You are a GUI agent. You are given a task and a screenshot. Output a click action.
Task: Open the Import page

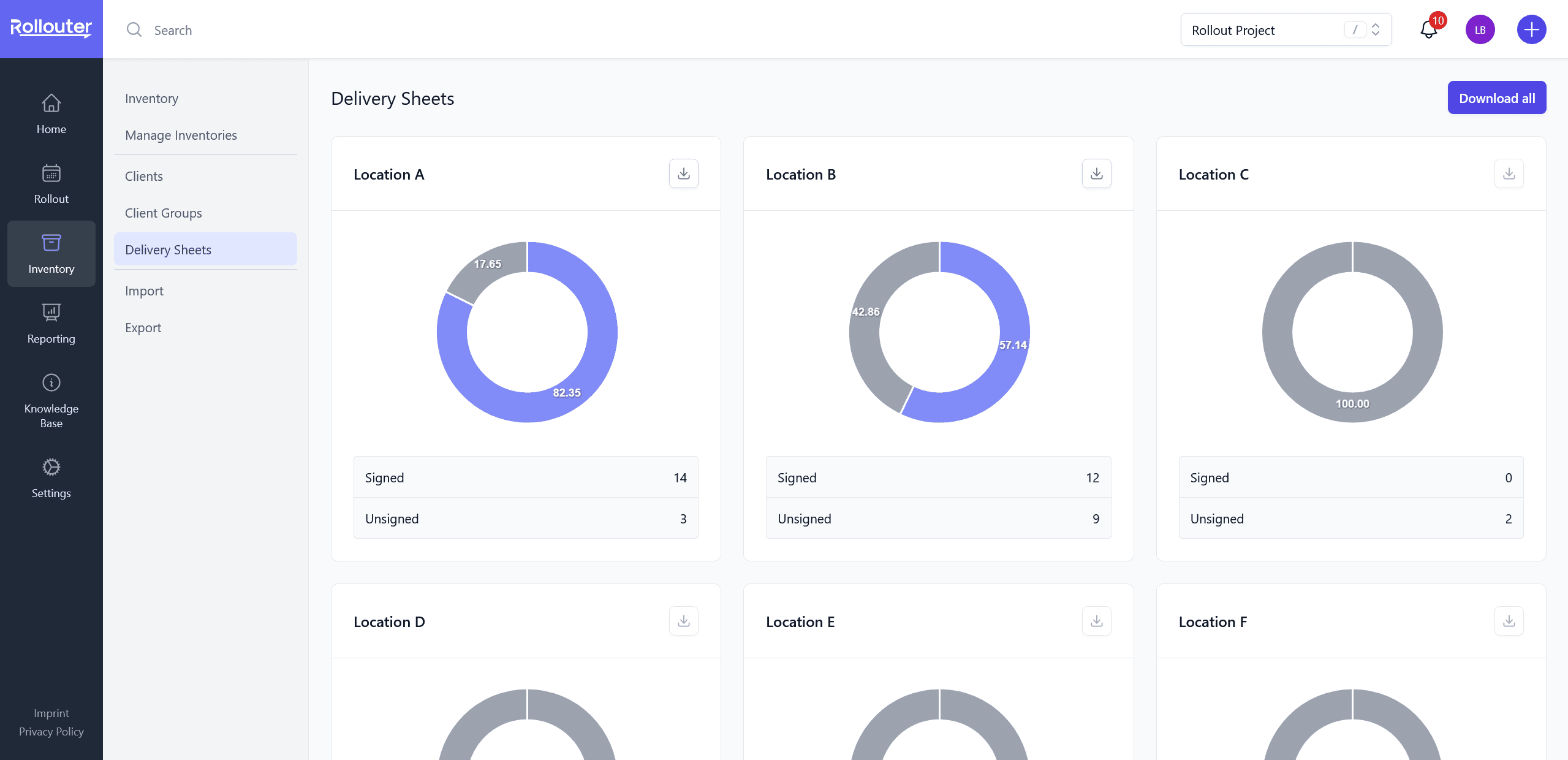205,291
